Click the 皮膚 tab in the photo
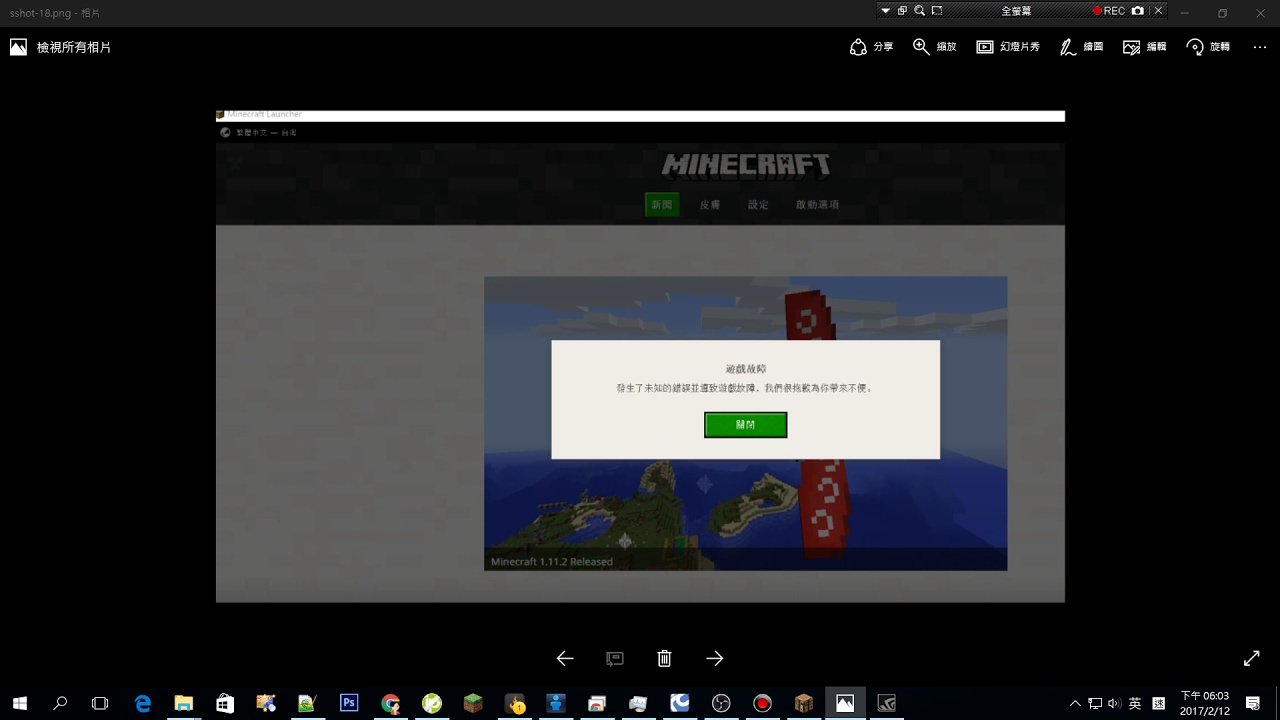The height and width of the screenshot is (720, 1280). coord(710,204)
